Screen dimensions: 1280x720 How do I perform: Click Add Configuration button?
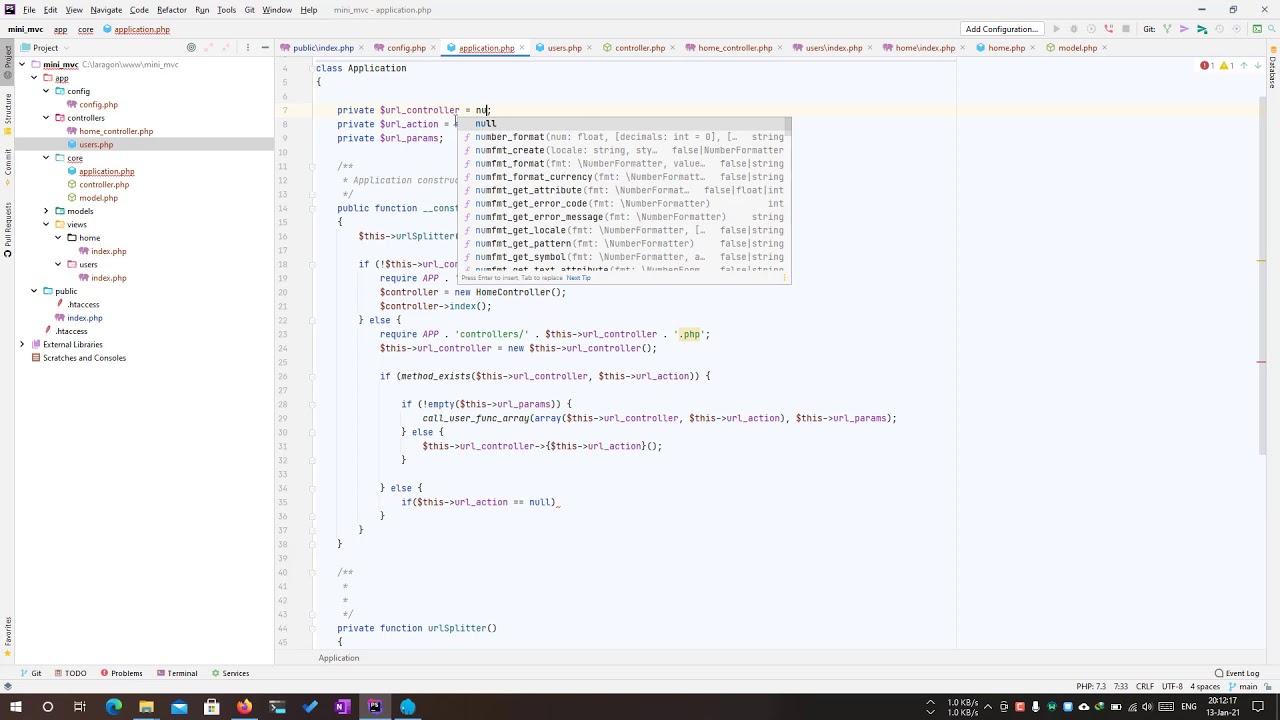pos(1002,29)
